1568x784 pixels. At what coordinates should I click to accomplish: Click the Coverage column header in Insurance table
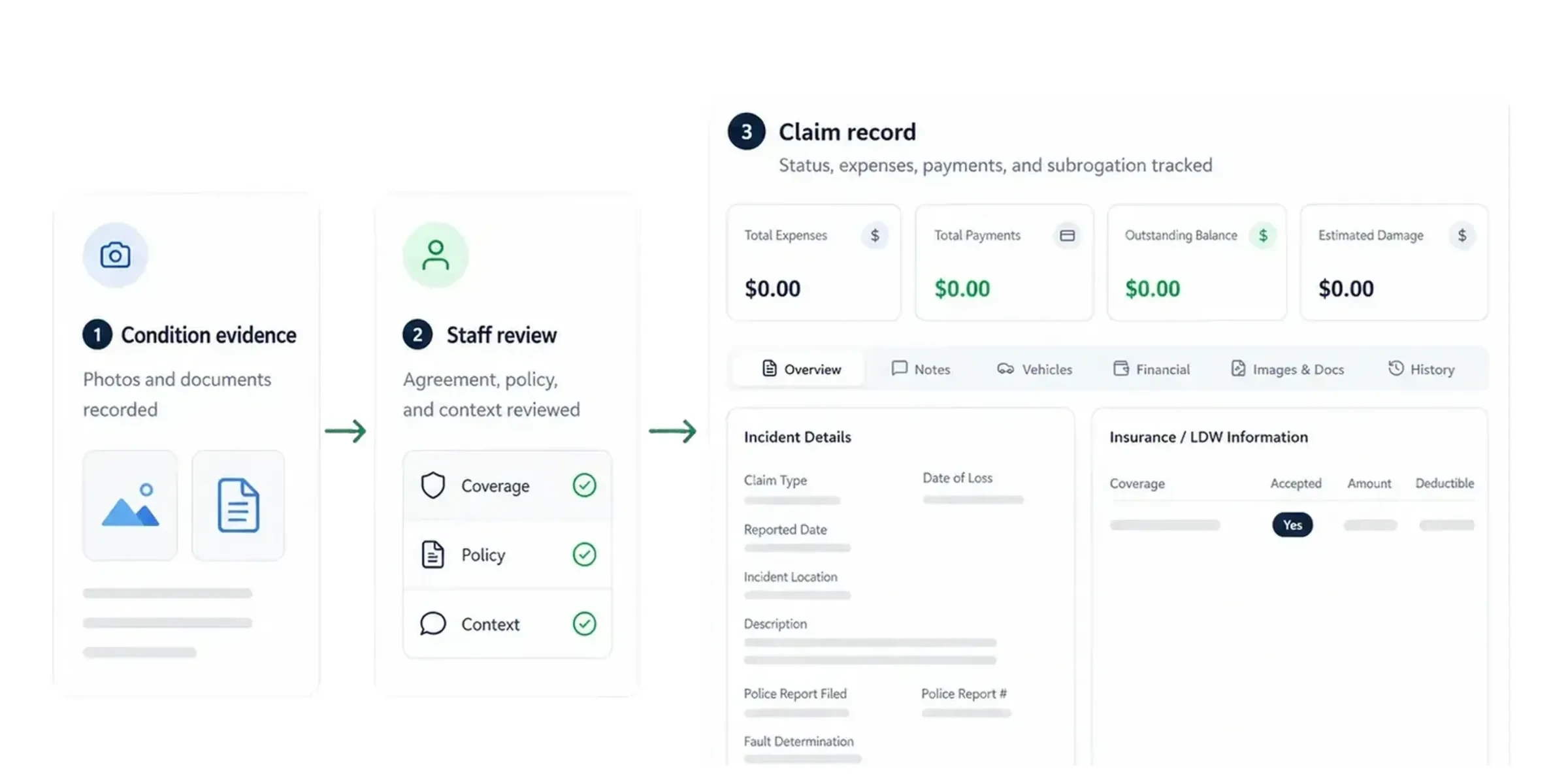(x=1137, y=483)
